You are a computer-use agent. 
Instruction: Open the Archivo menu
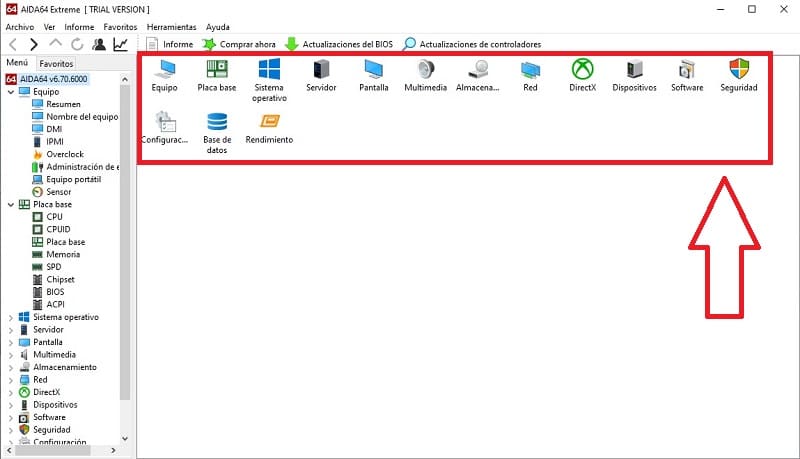coord(20,27)
